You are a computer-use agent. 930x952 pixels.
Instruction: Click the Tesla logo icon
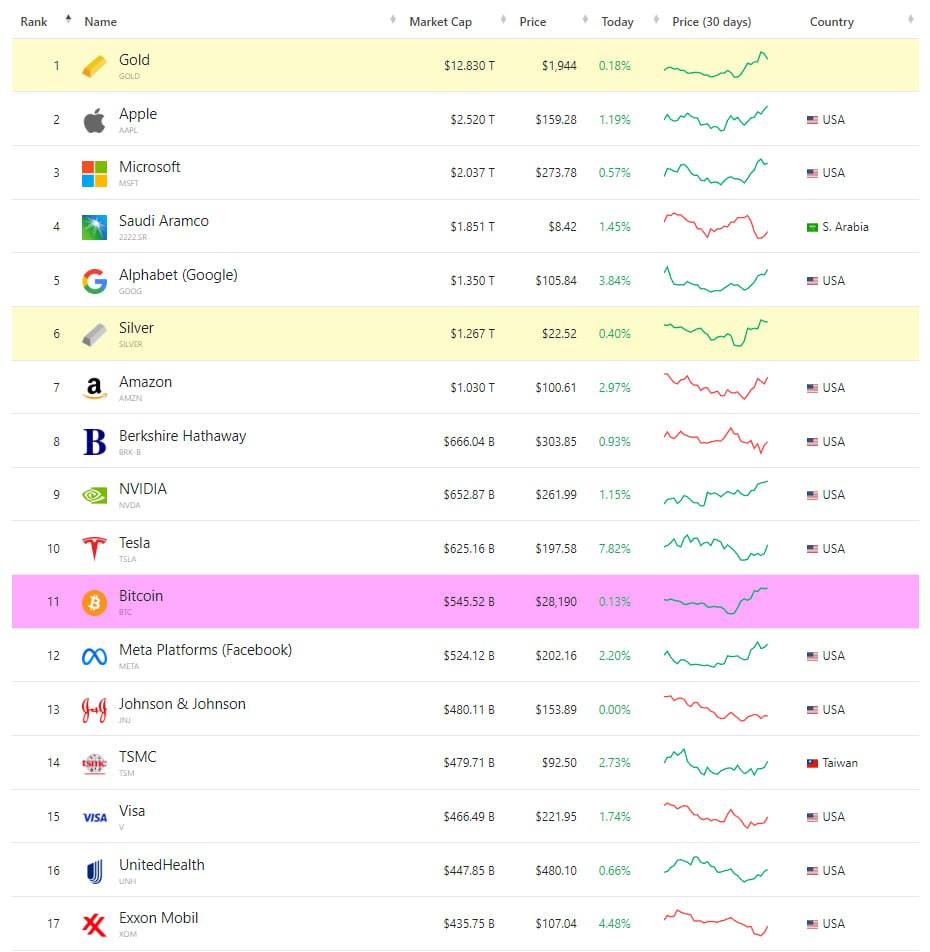(94, 548)
